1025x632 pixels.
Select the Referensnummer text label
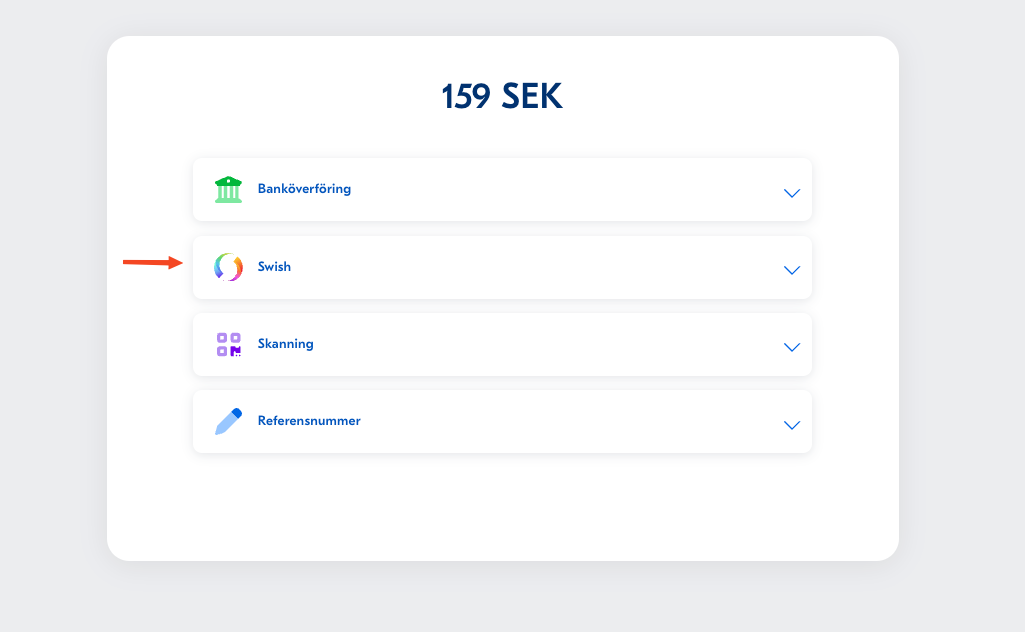(309, 421)
